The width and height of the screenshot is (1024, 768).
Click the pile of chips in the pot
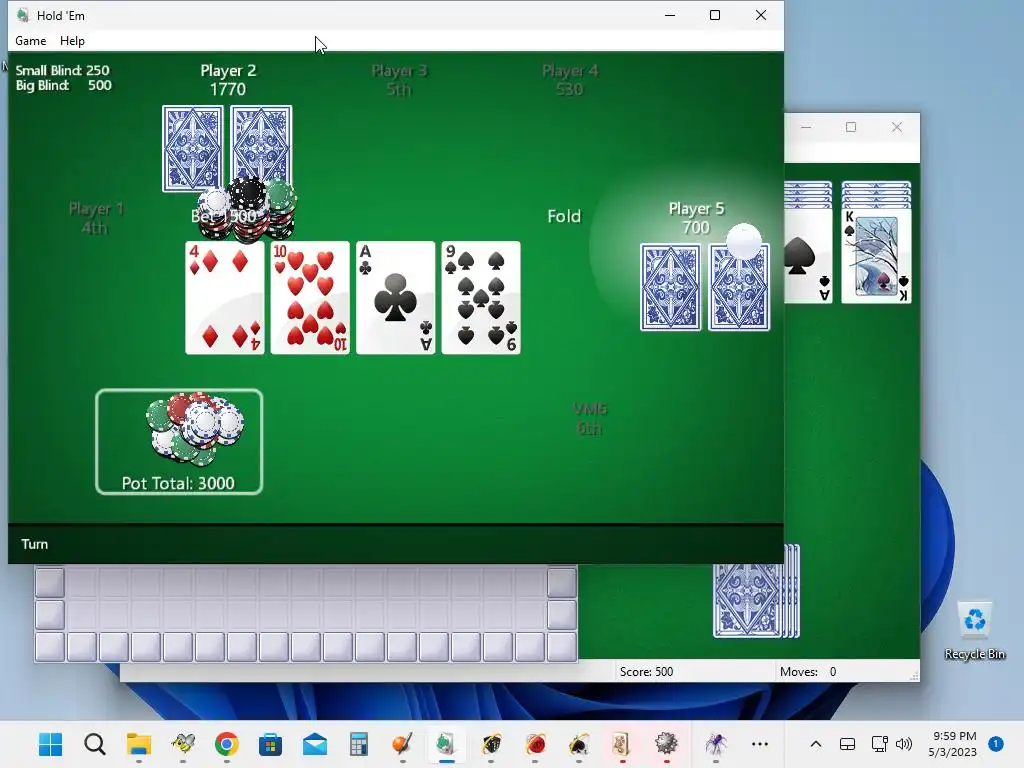coord(195,428)
